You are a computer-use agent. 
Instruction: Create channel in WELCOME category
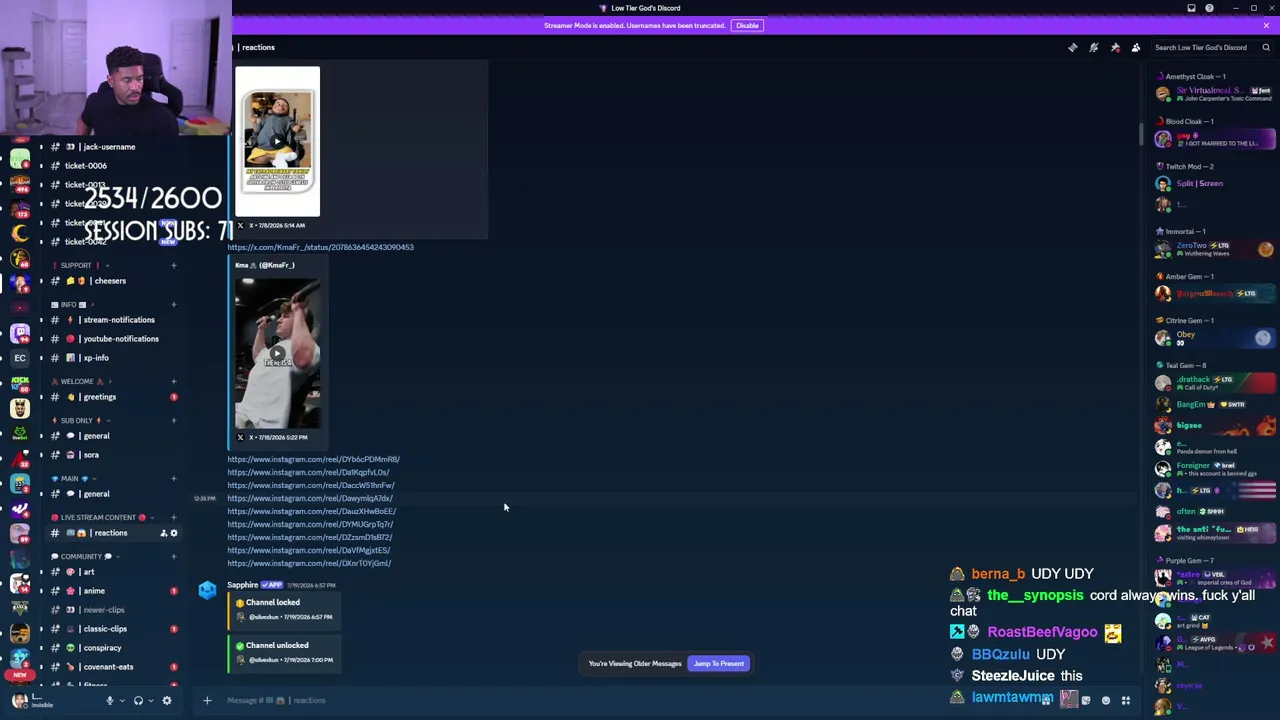pyautogui.click(x=173, y=381)
